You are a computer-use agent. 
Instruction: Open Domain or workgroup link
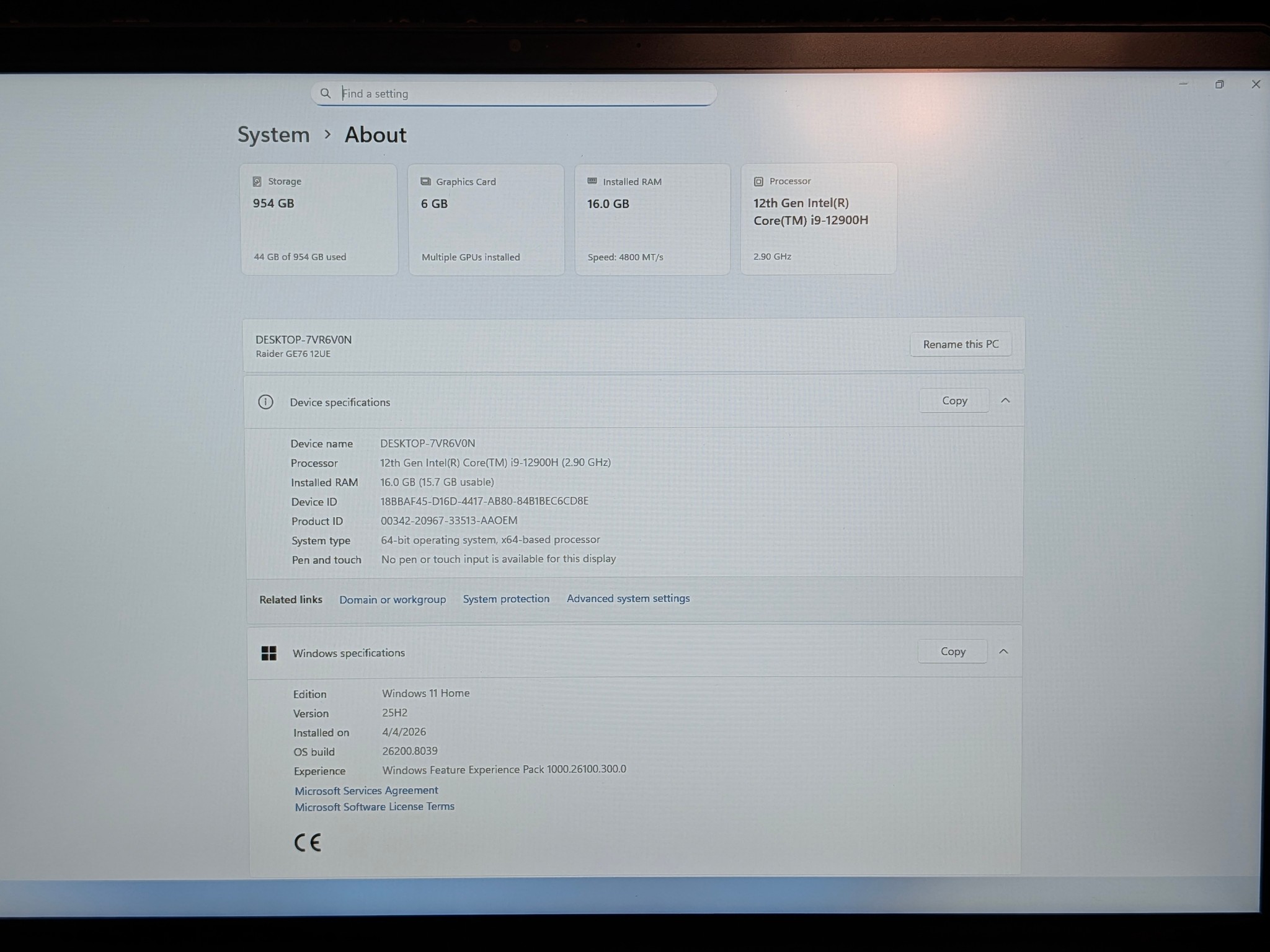pos(393,599)
